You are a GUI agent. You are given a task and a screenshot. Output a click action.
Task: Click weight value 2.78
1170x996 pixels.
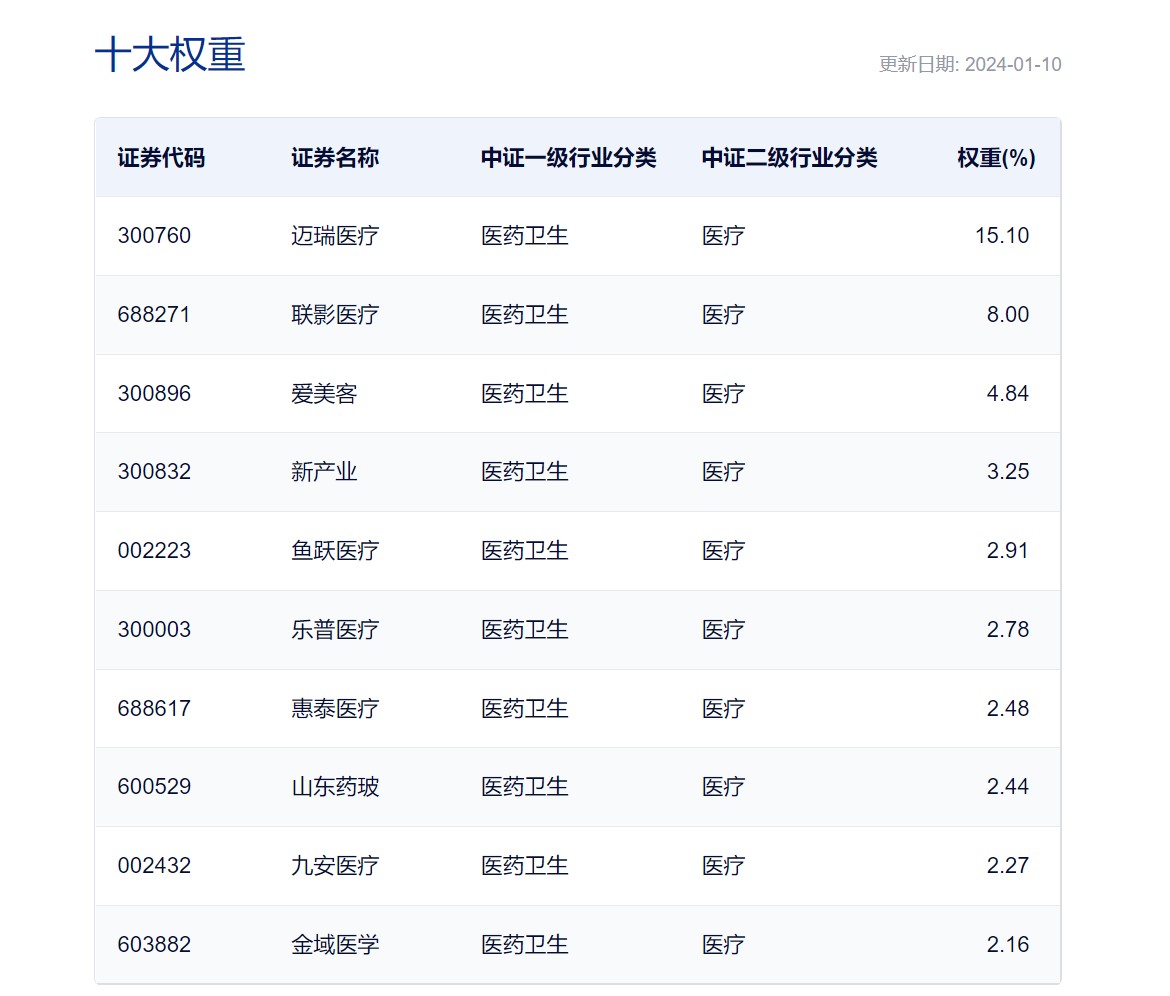tap(1008, 630)
